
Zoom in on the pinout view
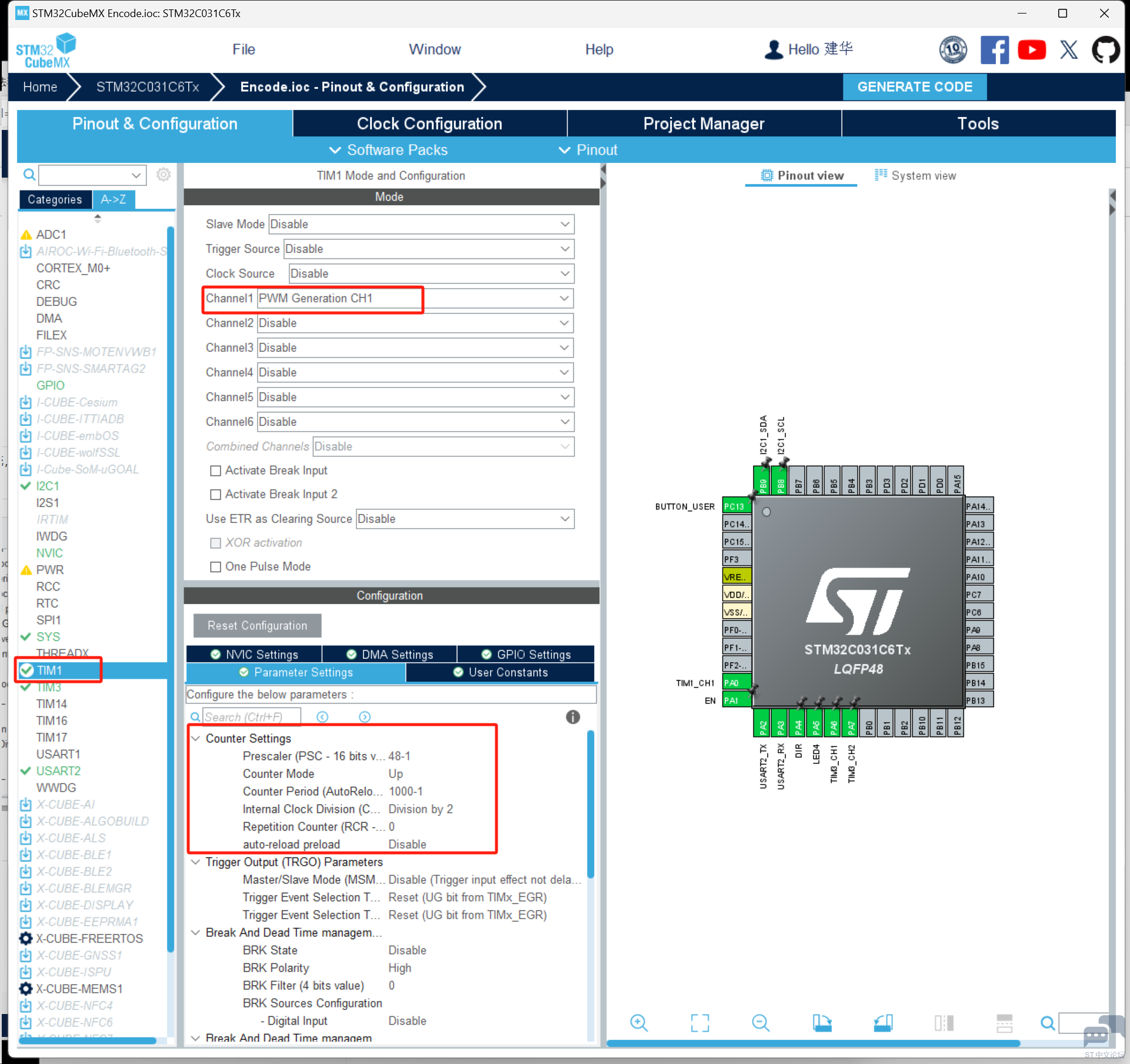[639, 1023]
